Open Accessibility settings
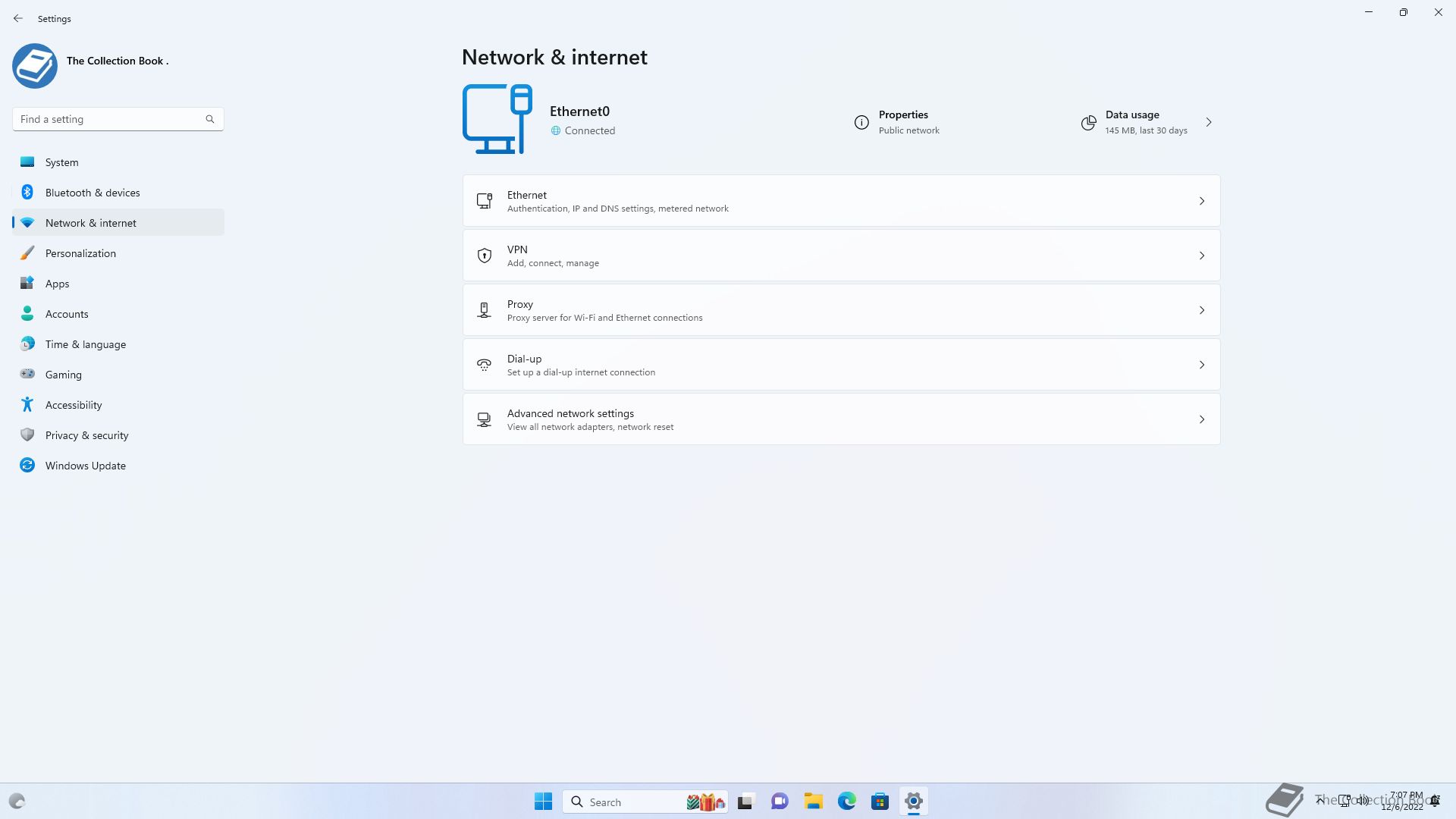This screenshot has width=1456, height=819. pyautogui.click(x=118, y=405)
